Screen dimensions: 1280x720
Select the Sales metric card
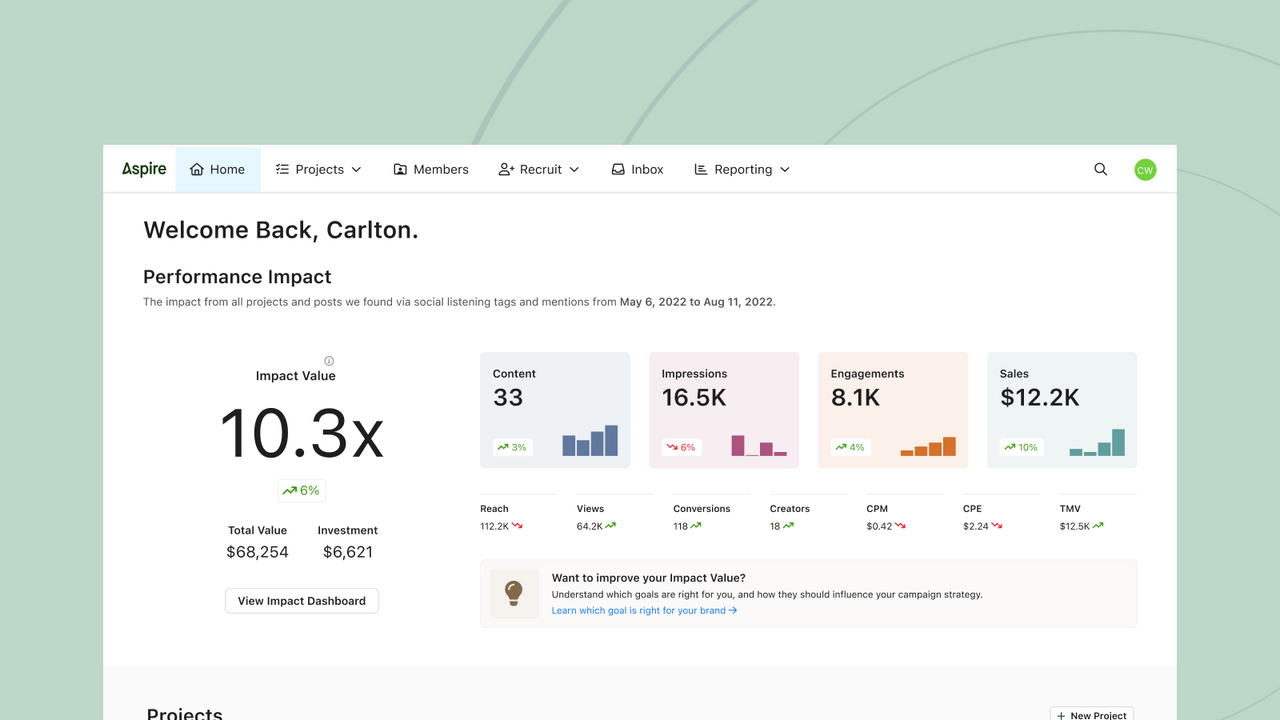click(x=1061, y=410)
